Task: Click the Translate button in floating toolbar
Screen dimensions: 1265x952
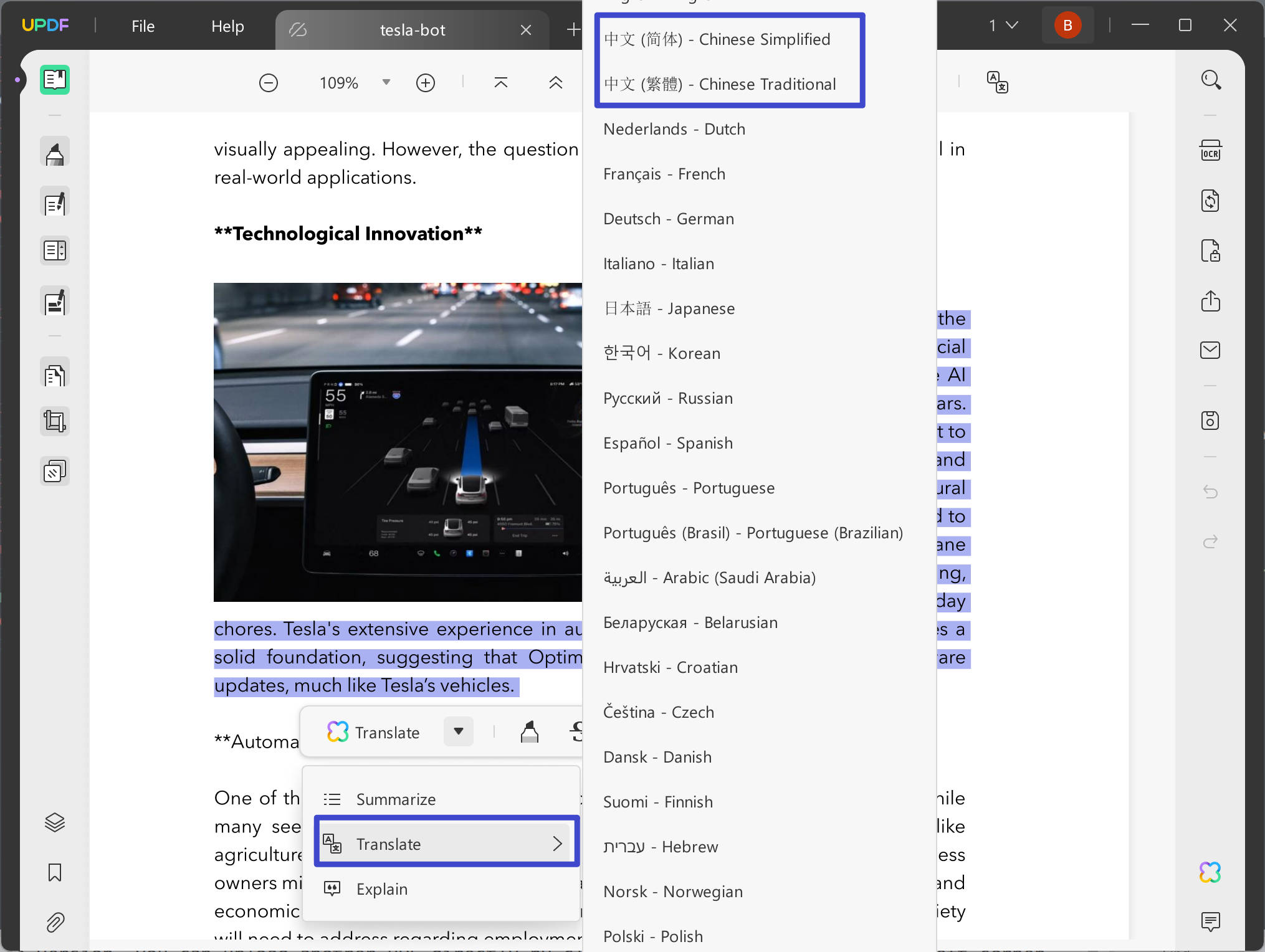Action: point(374,732)
